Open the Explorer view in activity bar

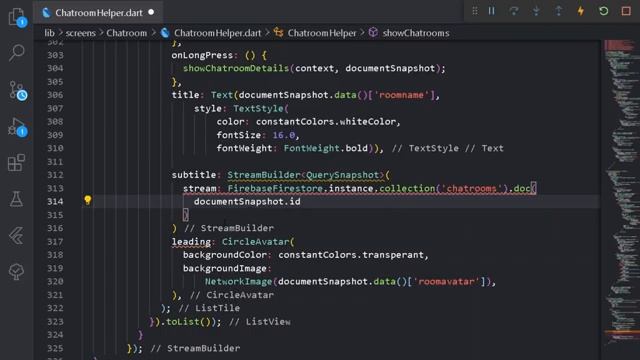(17, 17)
